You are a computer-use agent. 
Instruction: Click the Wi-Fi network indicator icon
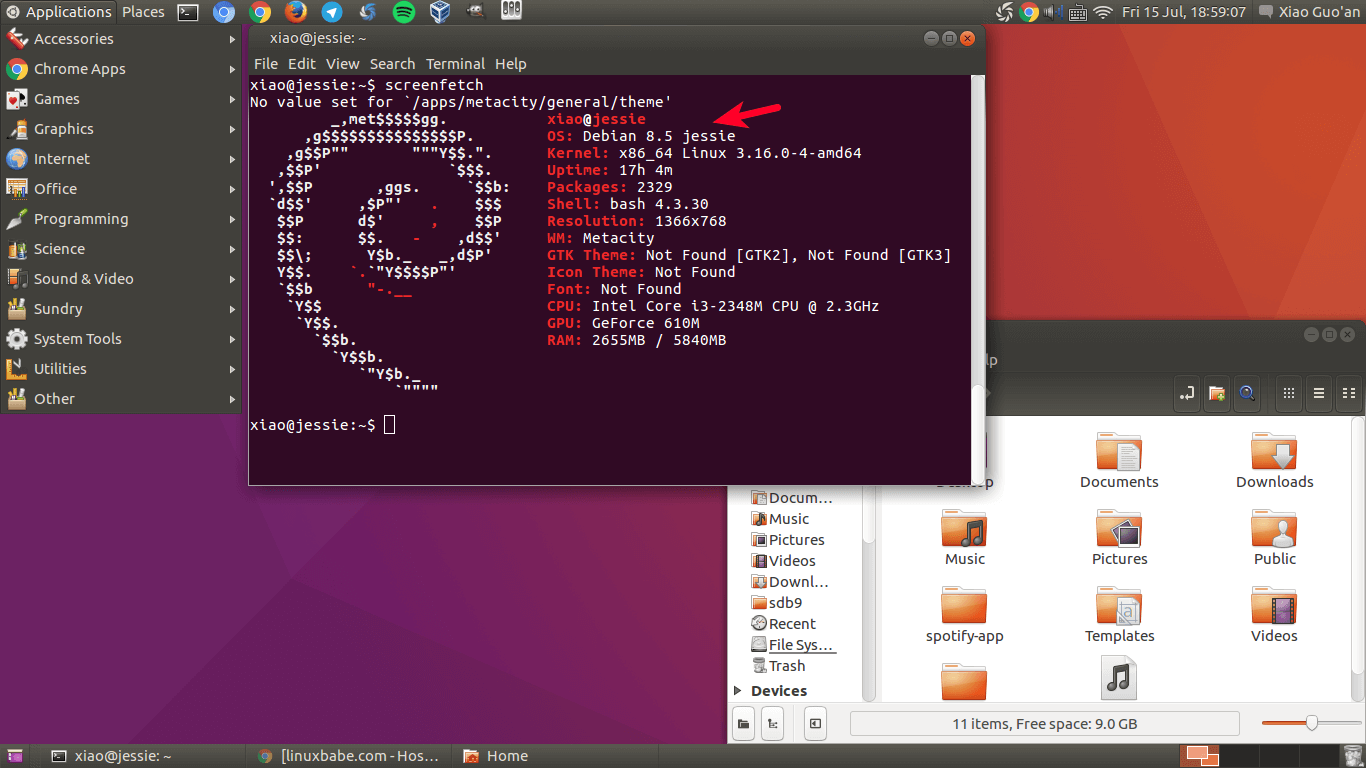[x=1103, y=12]
